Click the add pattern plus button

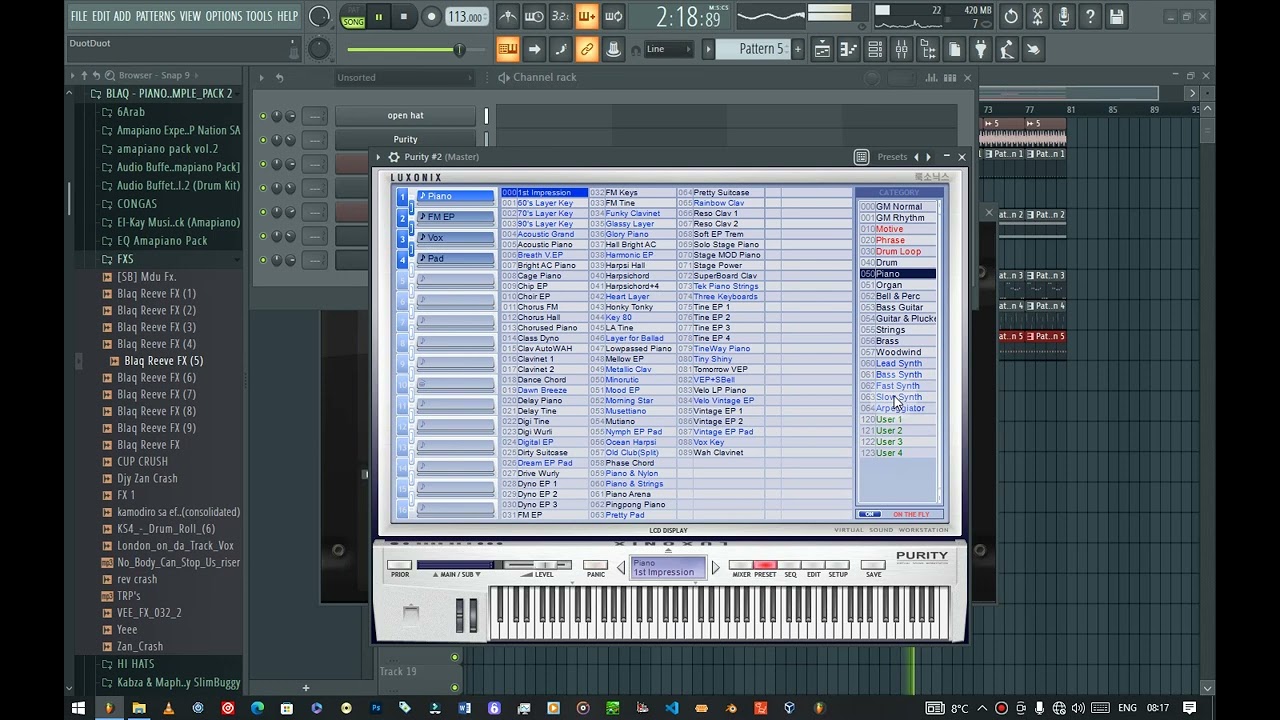click(798, 49)
